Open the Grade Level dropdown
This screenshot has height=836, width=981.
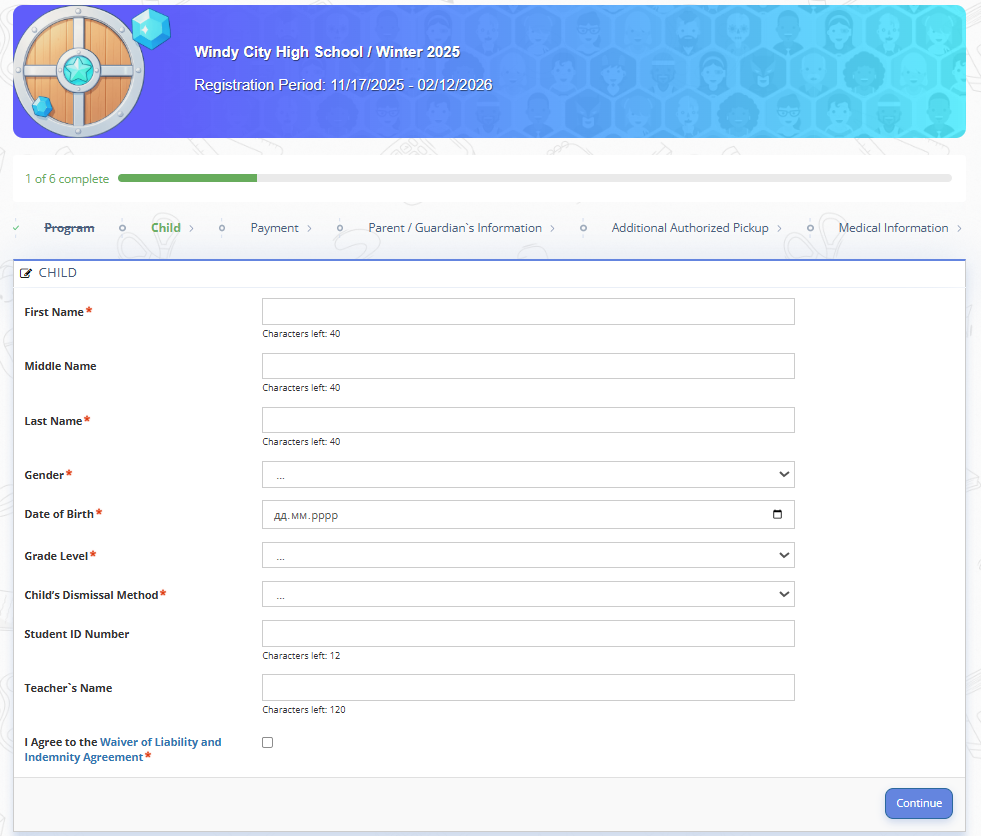point(528,554)
